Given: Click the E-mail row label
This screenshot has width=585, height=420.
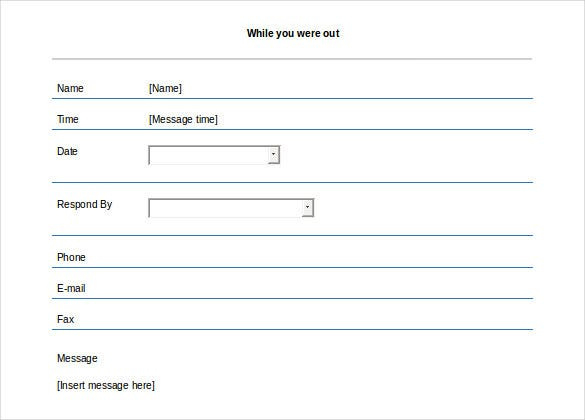Looking at the screenshot, I should coord(71,288).
